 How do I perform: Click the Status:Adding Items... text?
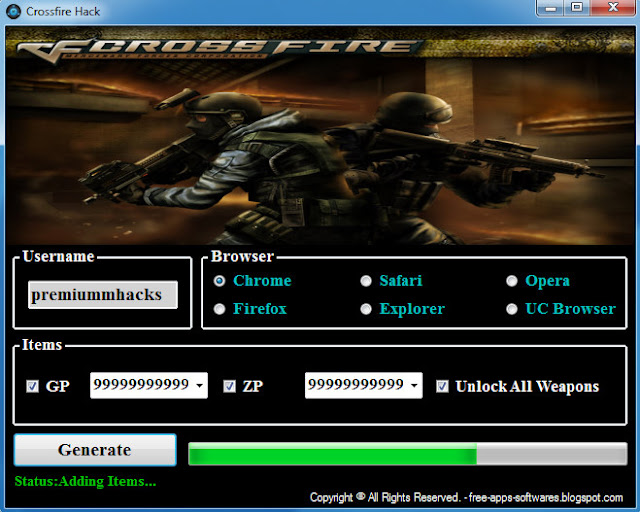pos(85,481)
